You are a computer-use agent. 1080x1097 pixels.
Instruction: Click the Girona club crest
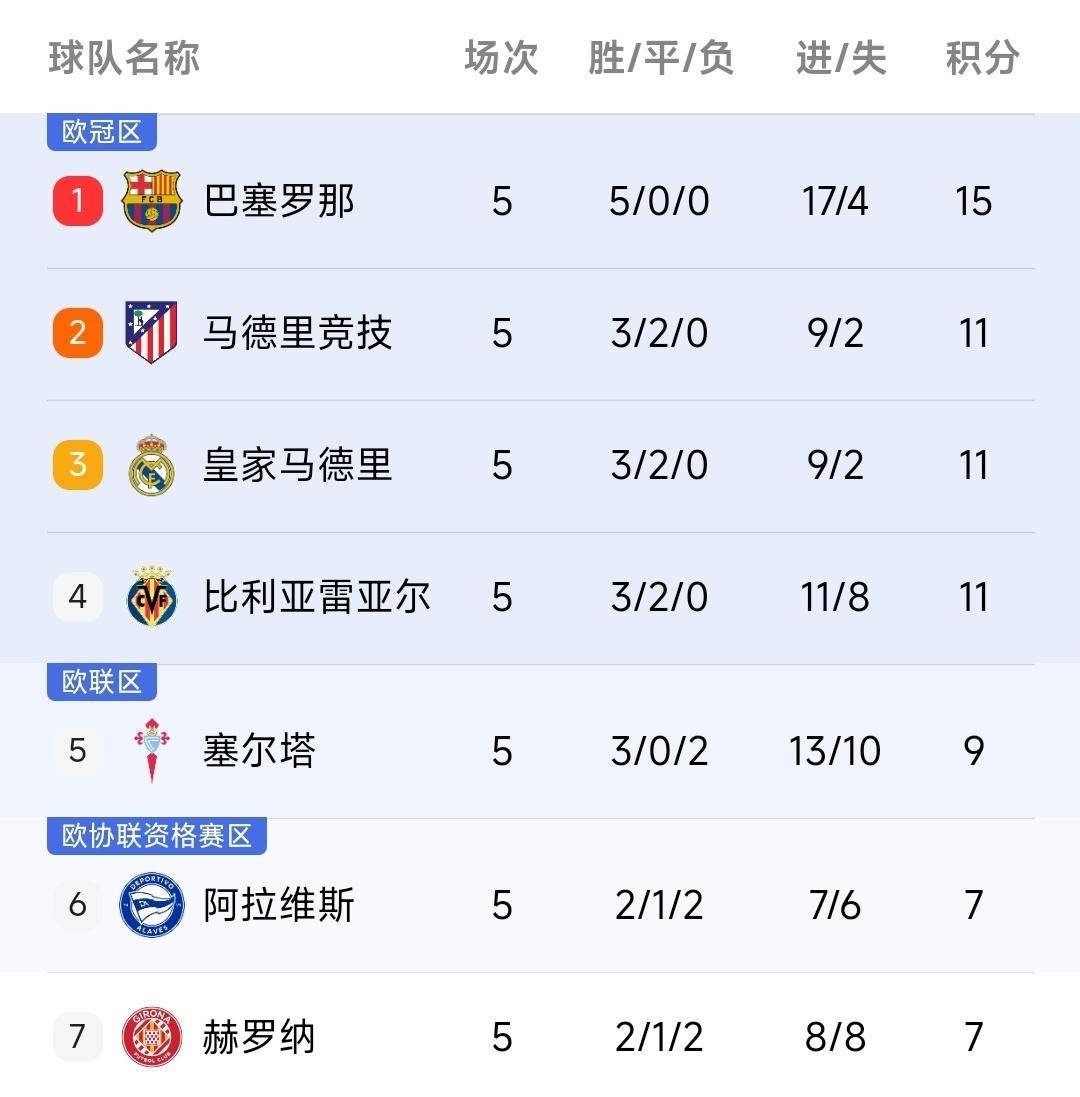[152, 1037]
